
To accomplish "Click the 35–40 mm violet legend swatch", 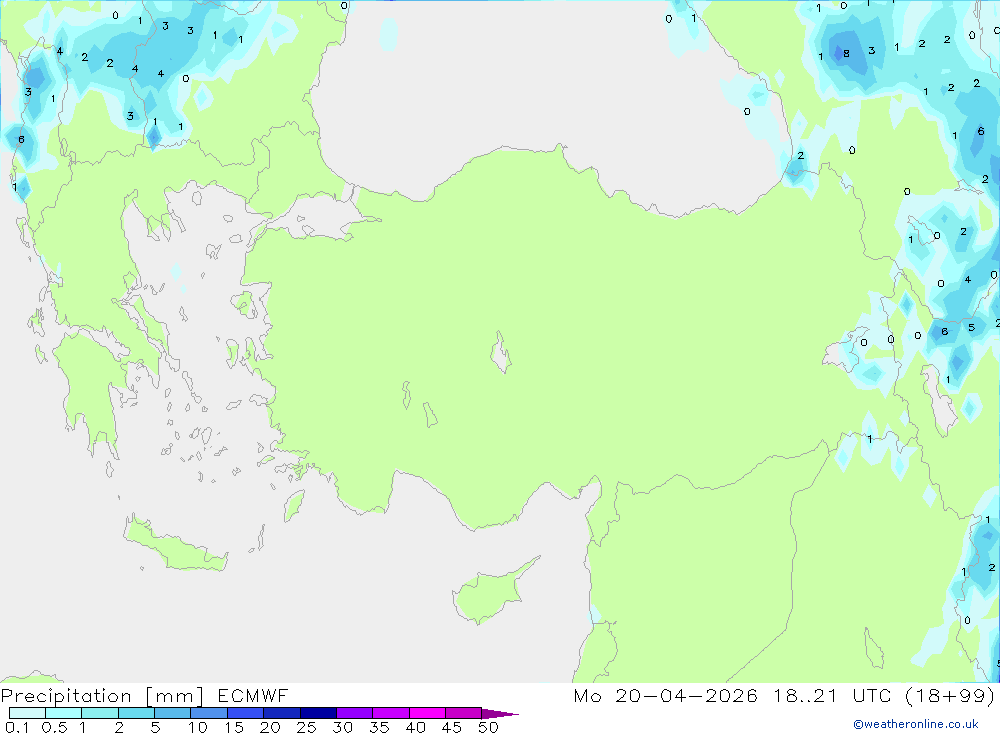I will coord(391,713).
